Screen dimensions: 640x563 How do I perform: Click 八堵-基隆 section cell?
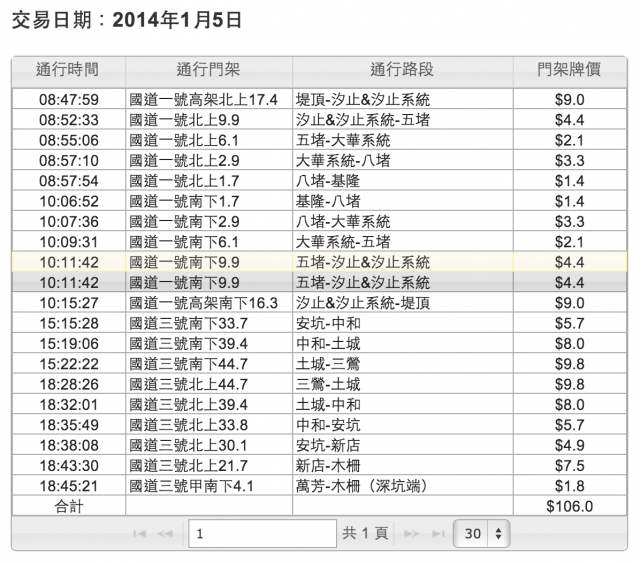403,181
